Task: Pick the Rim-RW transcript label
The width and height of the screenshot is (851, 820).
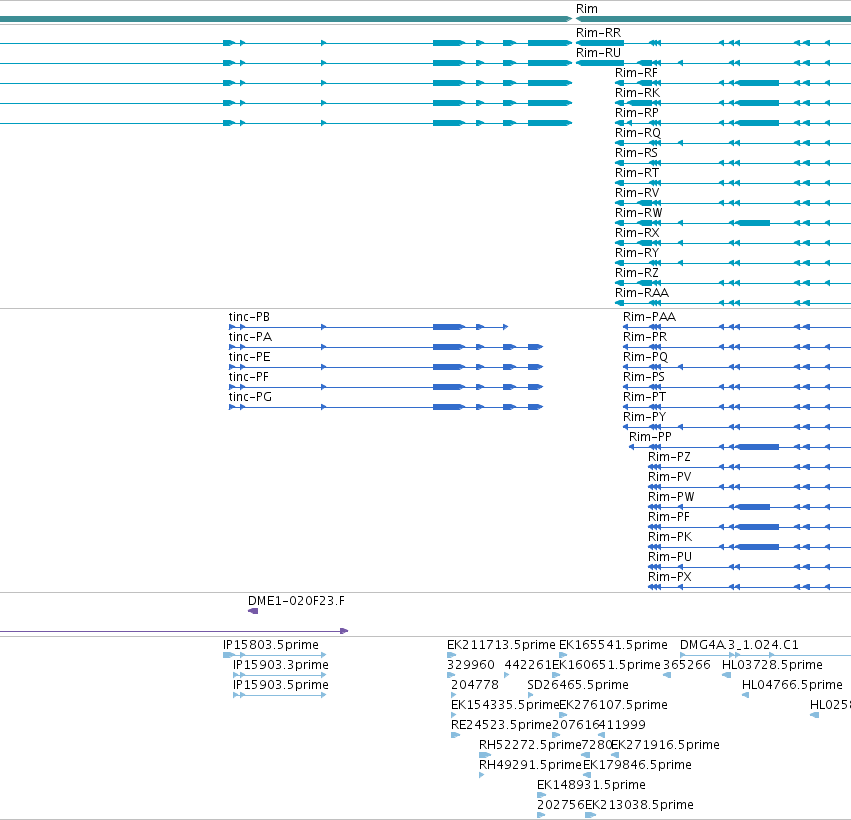Action: 638,213
